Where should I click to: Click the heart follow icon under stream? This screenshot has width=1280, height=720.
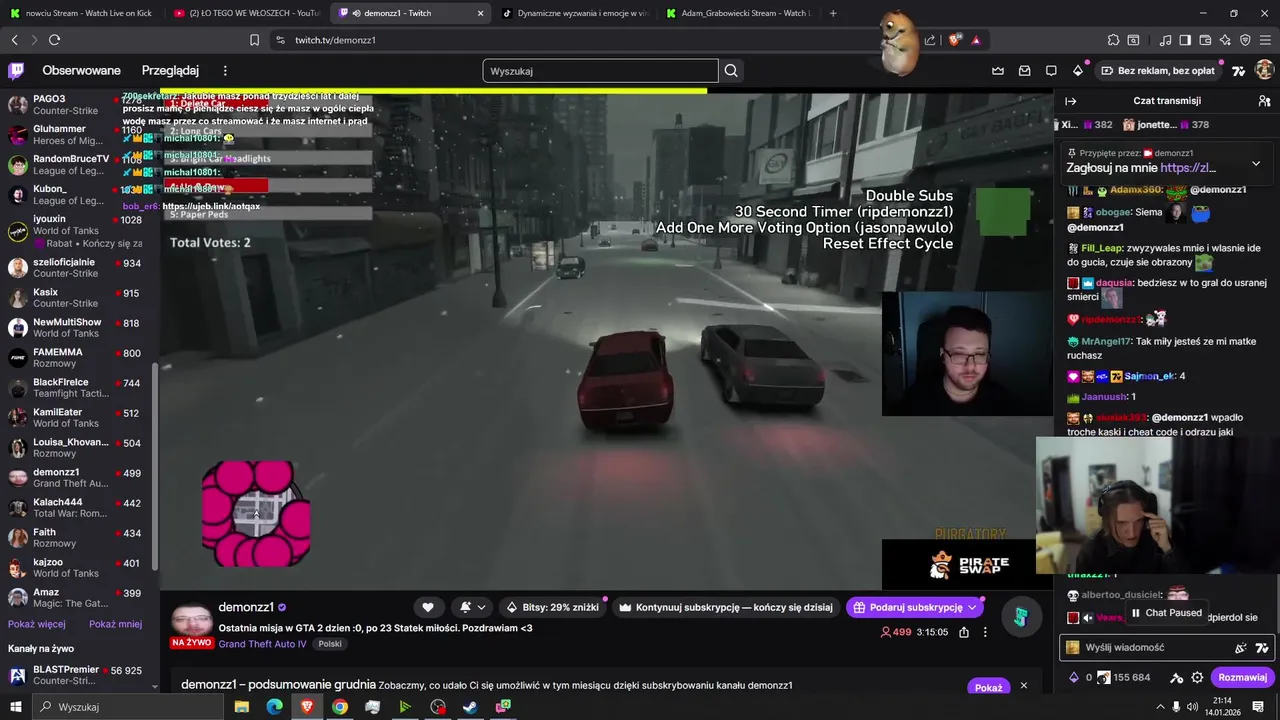428,607
